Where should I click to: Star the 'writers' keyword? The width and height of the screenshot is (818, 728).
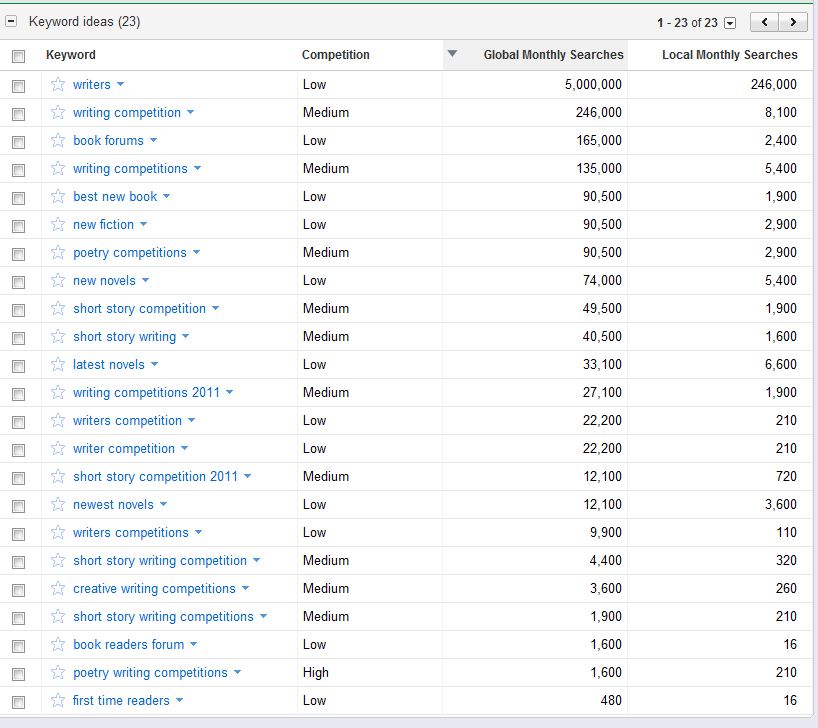pyautogui.click(x=58, y=85)
